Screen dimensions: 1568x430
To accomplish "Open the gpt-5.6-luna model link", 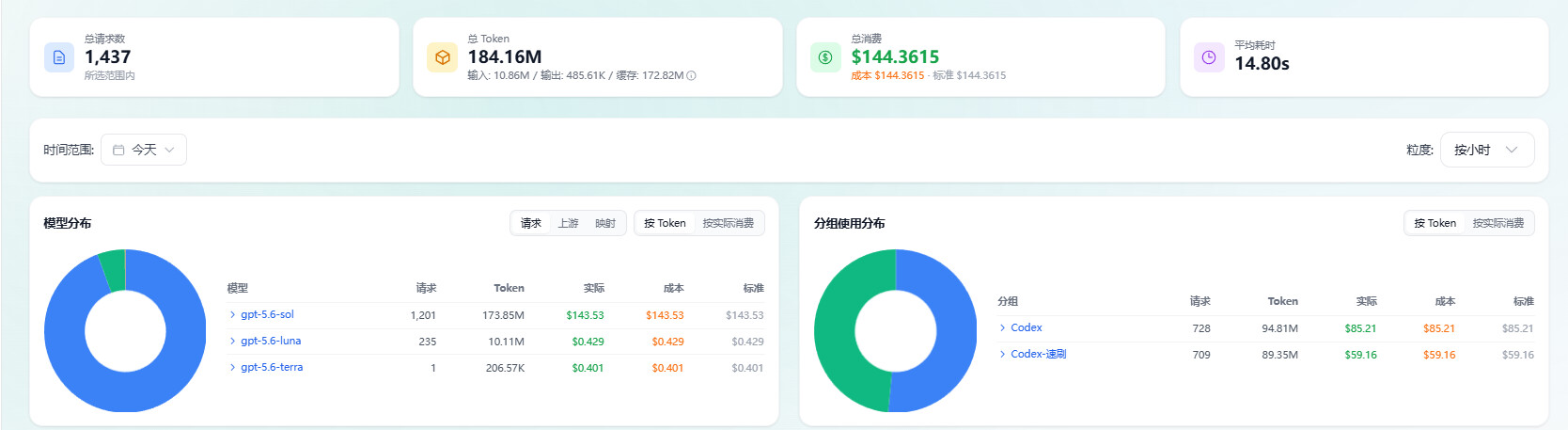I will (x=271, y=342).
